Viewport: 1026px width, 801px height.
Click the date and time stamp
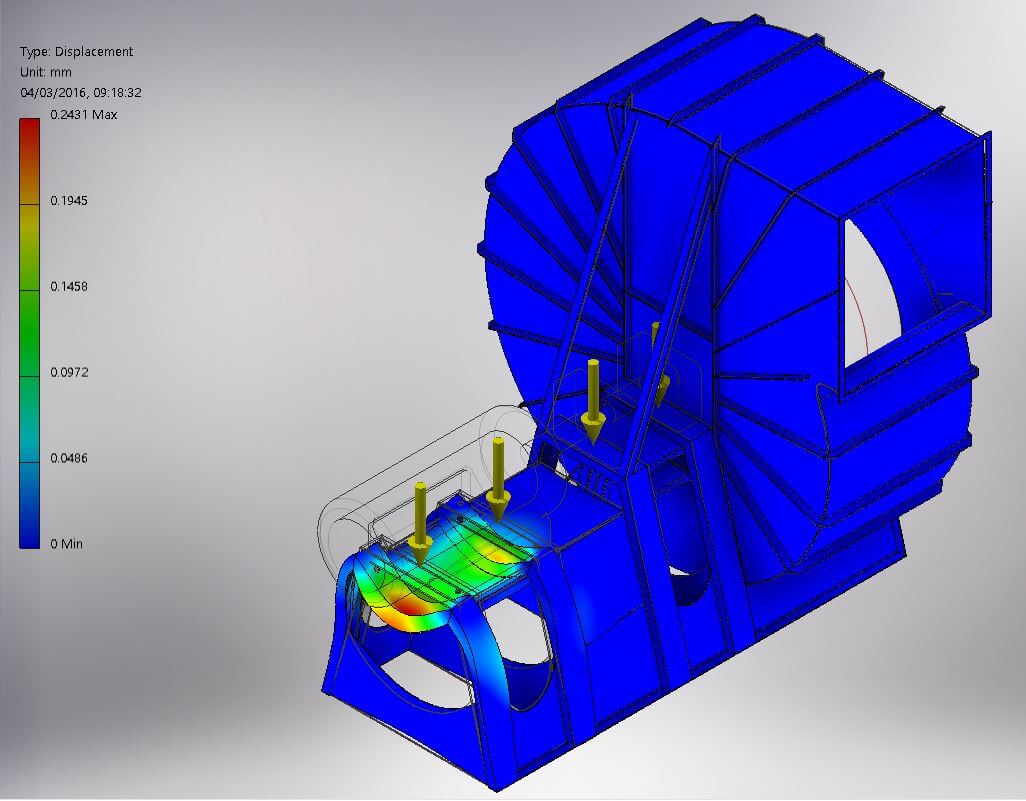[x=81, y=92]
